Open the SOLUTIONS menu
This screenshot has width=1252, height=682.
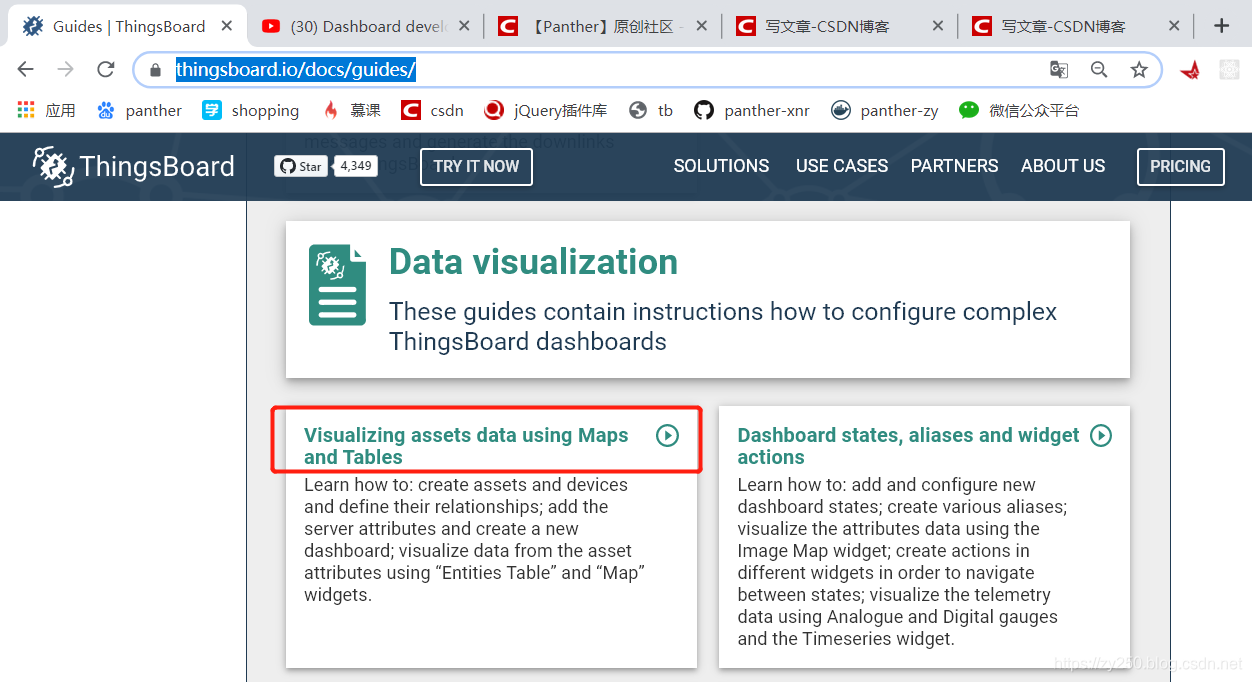(721, 166)
